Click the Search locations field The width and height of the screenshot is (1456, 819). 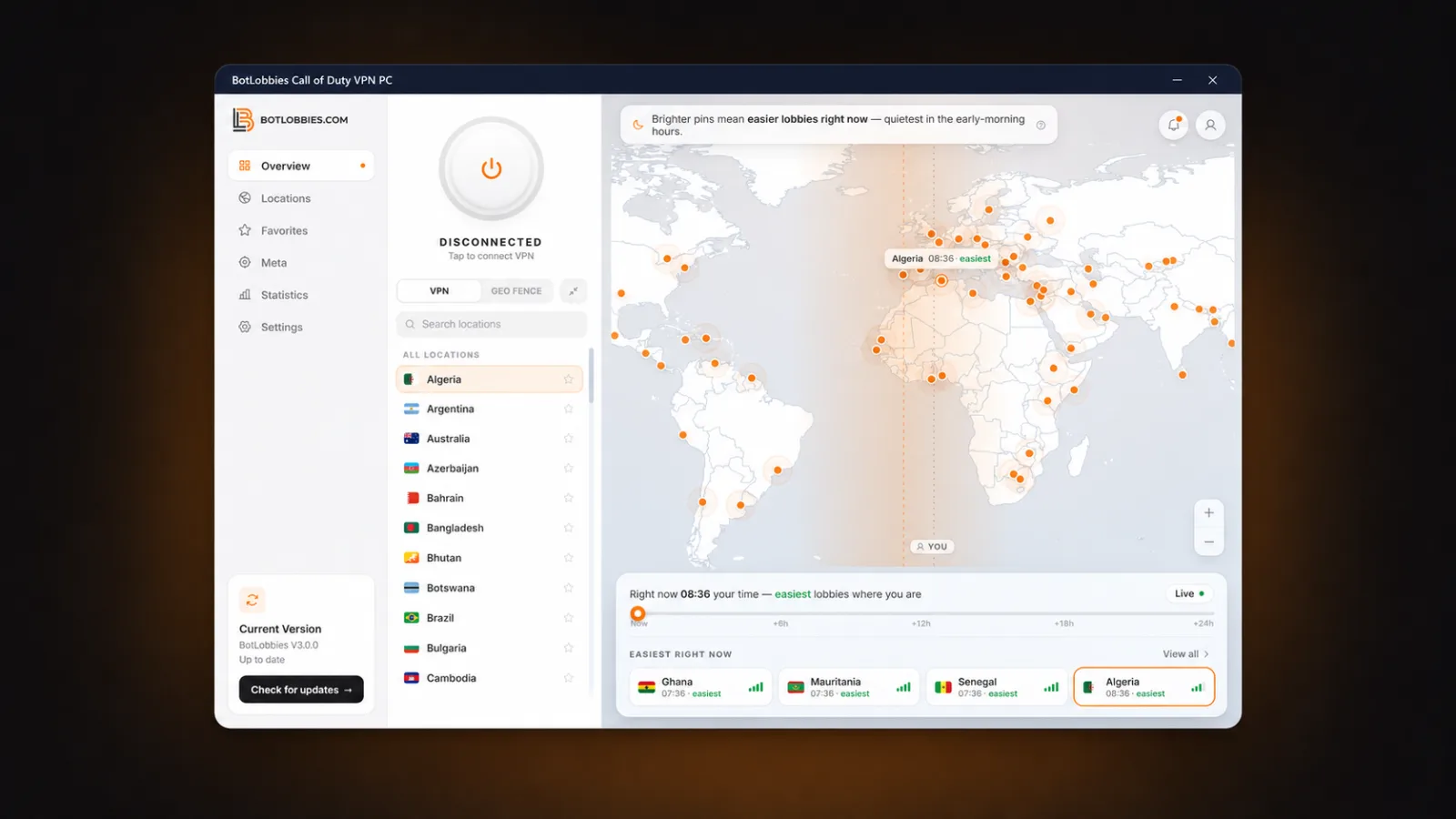[x=491, y=324]
